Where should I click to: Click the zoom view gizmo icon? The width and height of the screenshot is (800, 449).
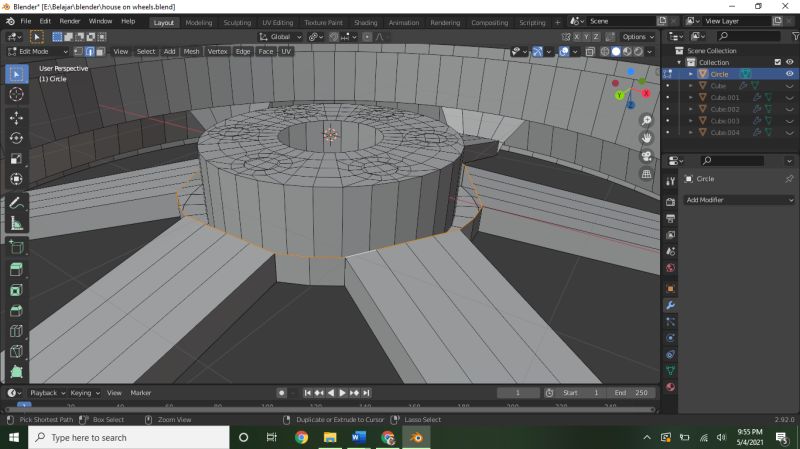(x=646, y=120)
